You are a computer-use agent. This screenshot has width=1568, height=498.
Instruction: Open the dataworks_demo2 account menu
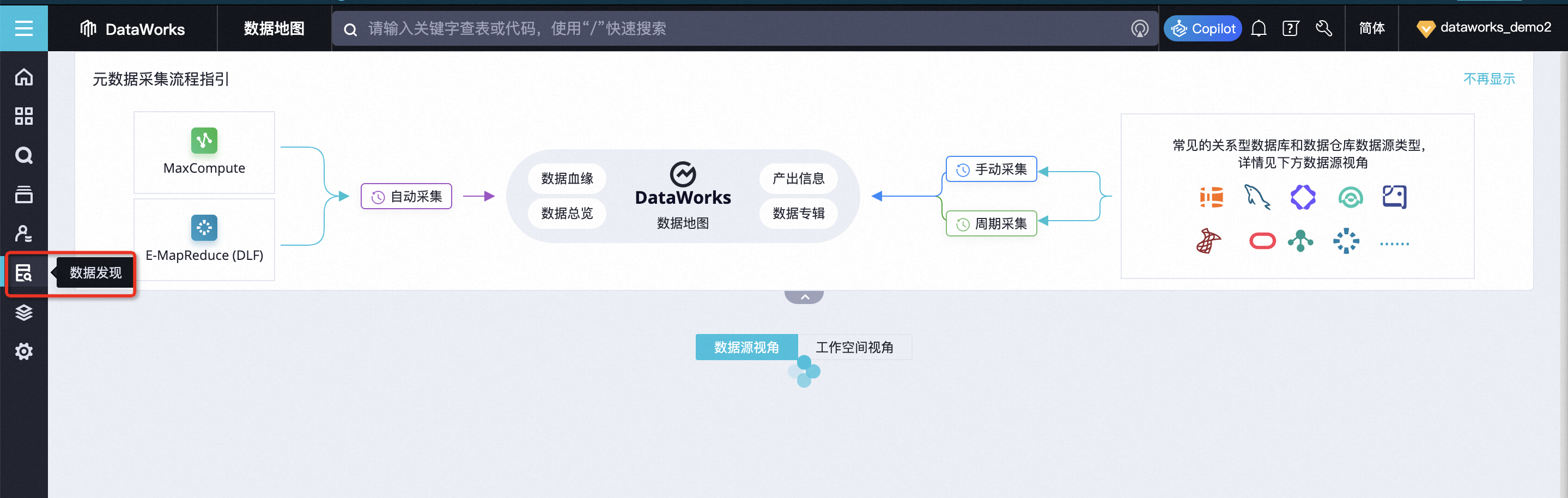click(1484, 28)
